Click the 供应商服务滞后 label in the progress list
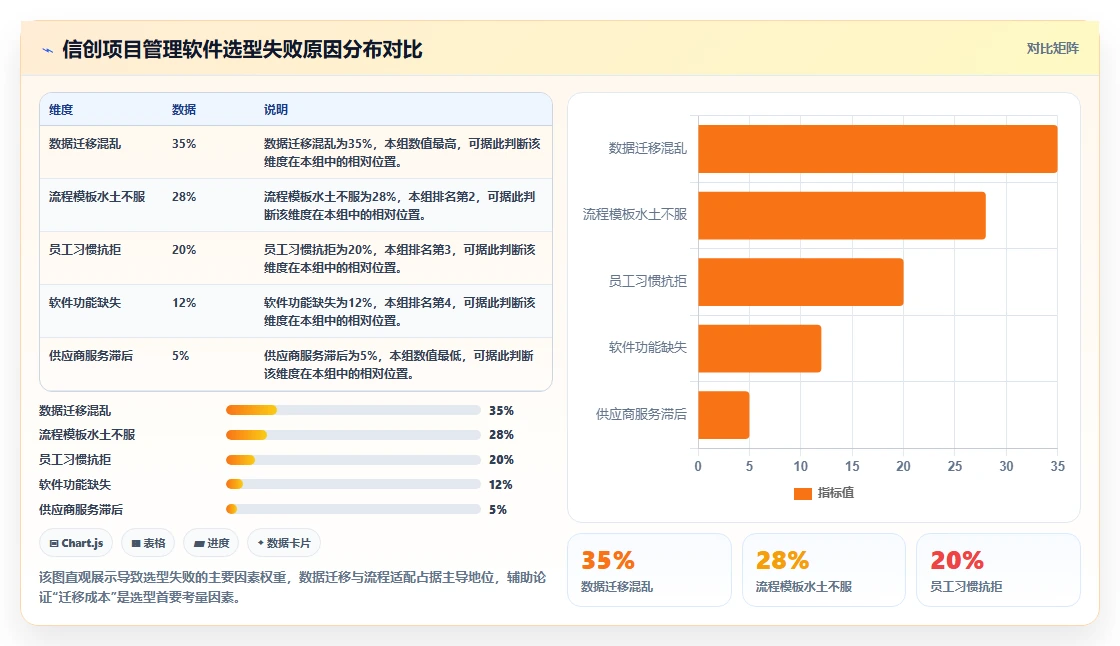This screenshot has height=646, width=1120. (81, 510)
